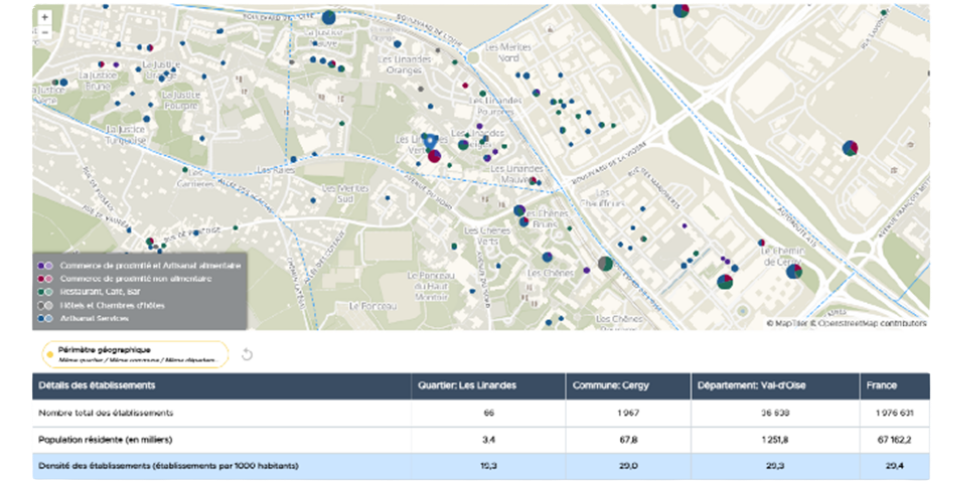
Task: Select the blue marker above La Justice Turquoise
Action: (146, 119)
